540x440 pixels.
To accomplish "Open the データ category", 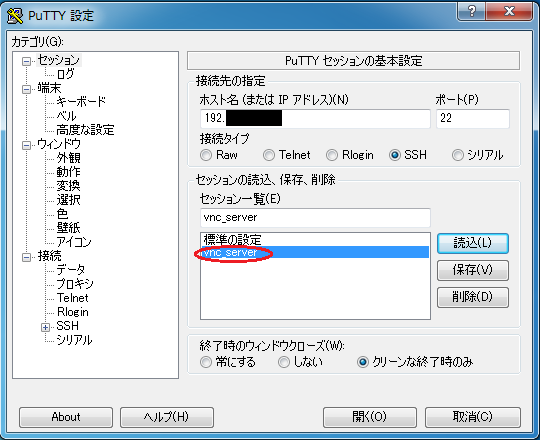I will tap(71, 270).
